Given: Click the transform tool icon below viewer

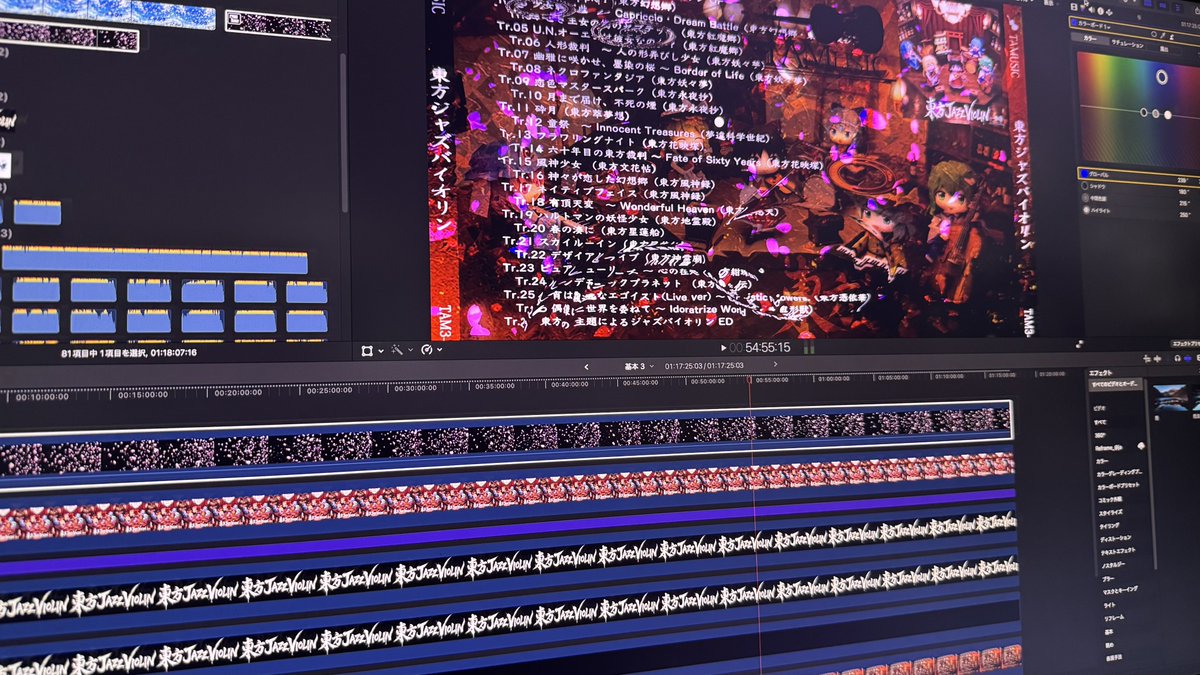Looking at the screenshot, I should coord(368,350).
